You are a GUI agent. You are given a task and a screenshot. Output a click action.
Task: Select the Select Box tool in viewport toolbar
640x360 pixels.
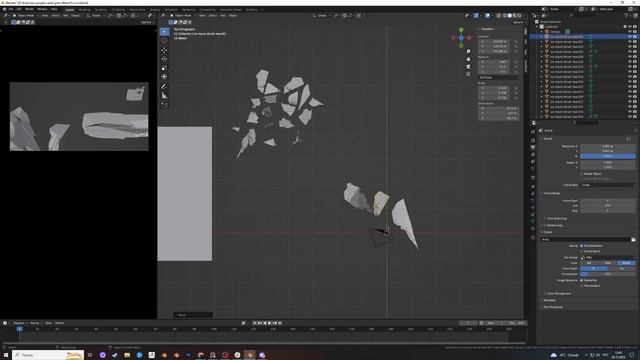pyautogui.click(x=164, y=31)
